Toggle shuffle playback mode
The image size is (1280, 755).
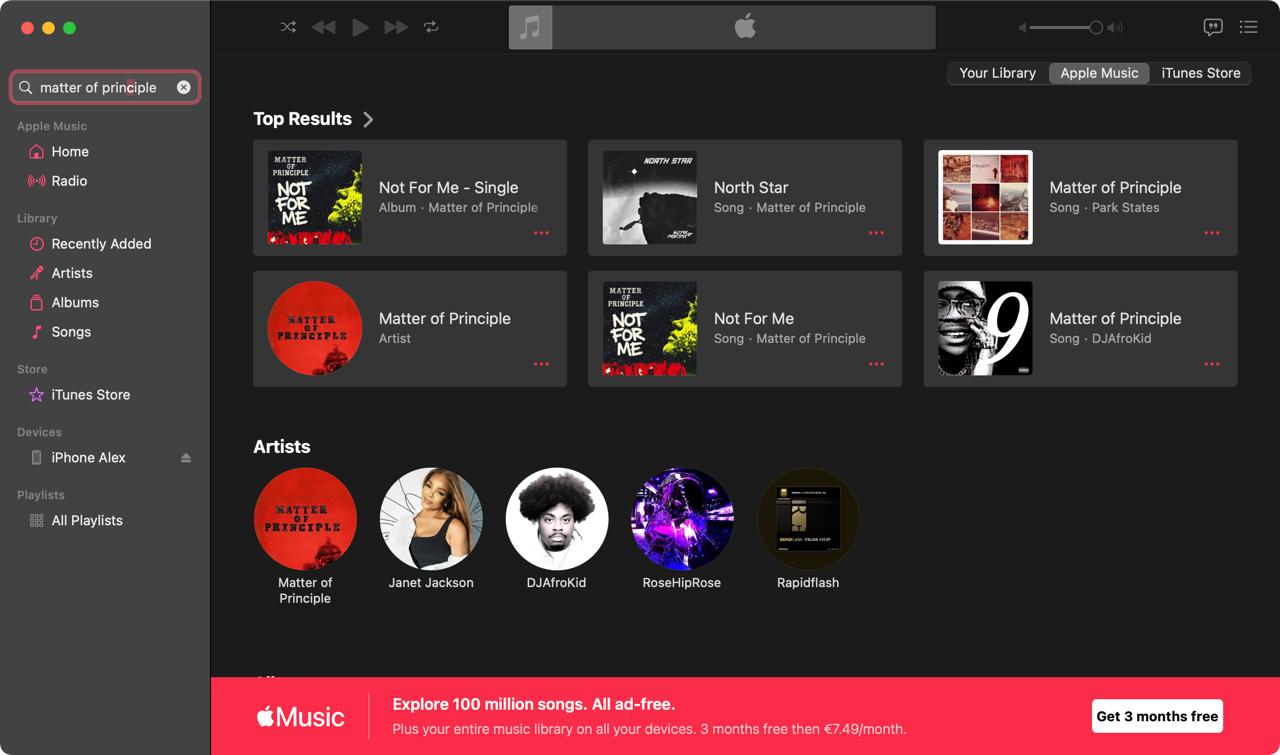(288, 27)
